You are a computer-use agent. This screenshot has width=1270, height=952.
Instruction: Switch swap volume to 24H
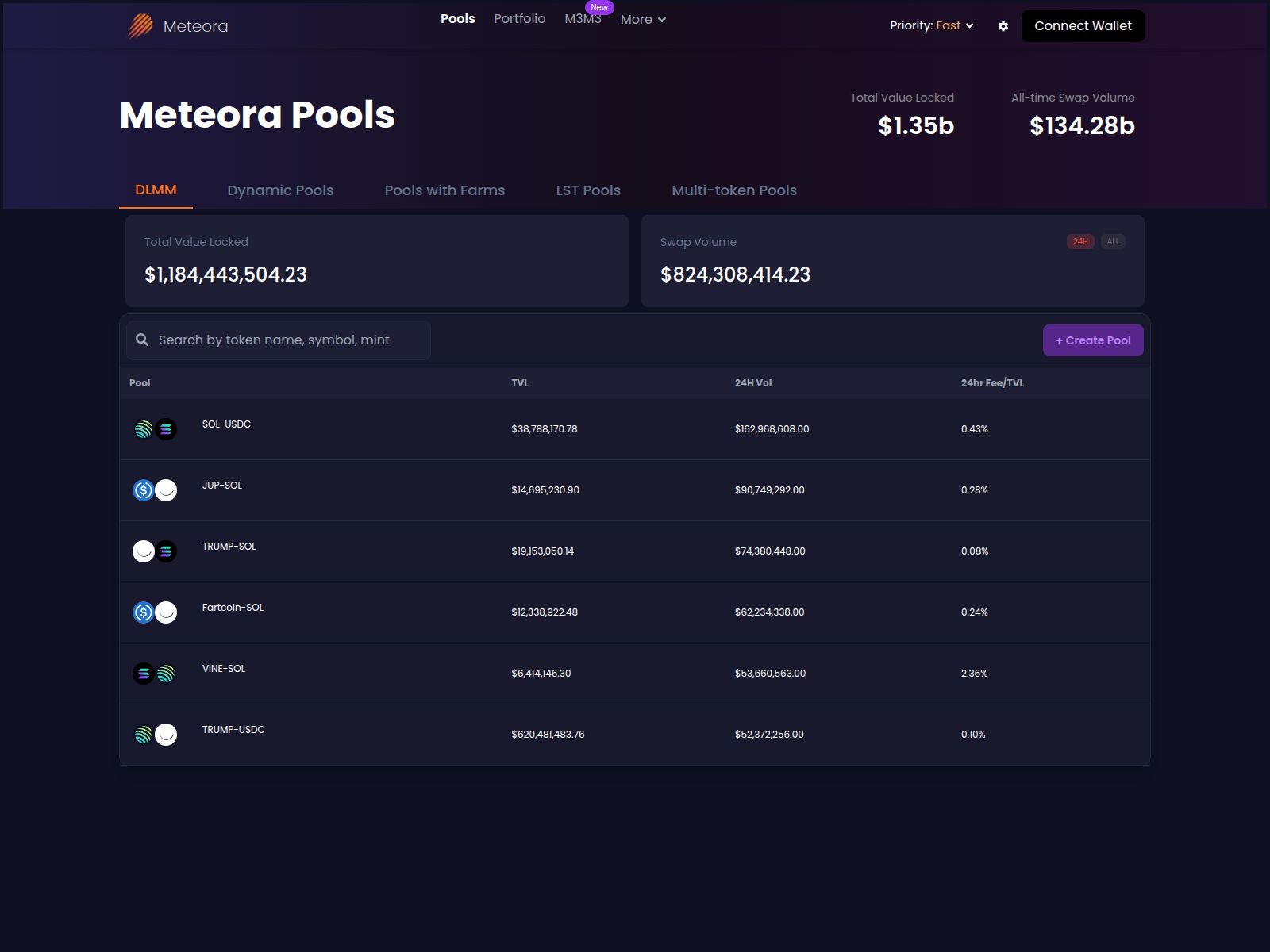1080,241
